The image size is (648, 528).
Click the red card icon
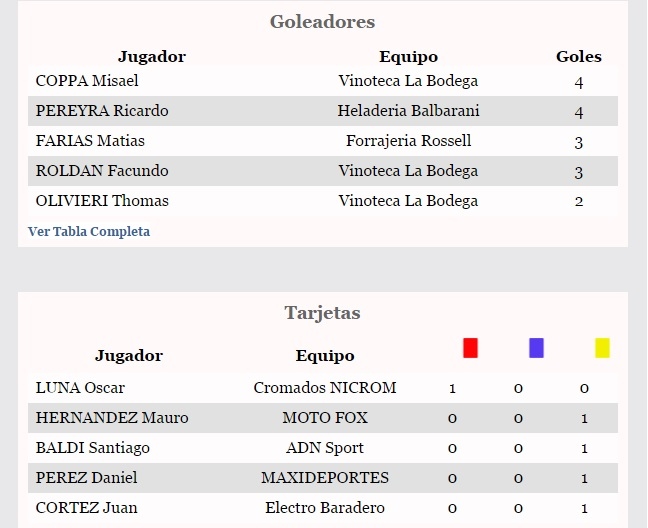(x=470, y=348)
